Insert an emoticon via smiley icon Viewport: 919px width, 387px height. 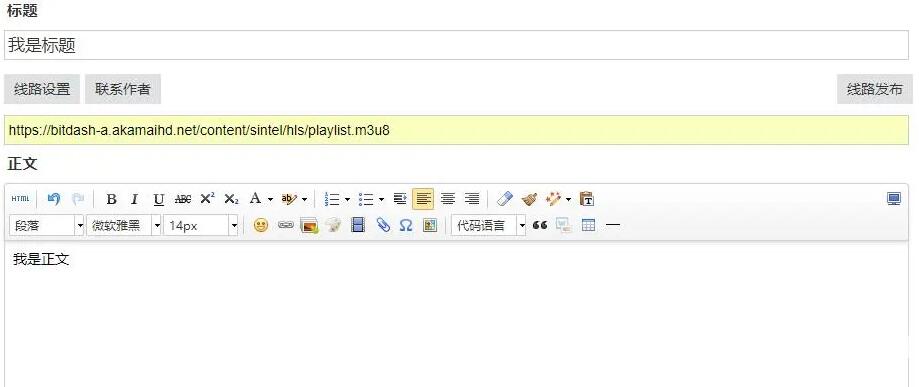pos(261,225)
